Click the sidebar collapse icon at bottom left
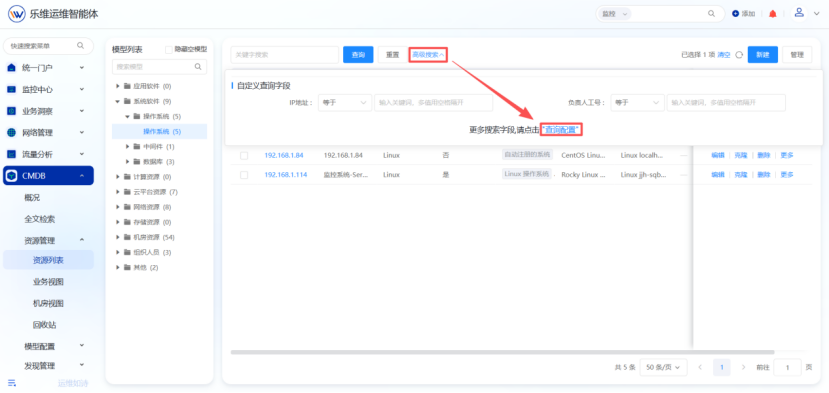 click(12, 382)
